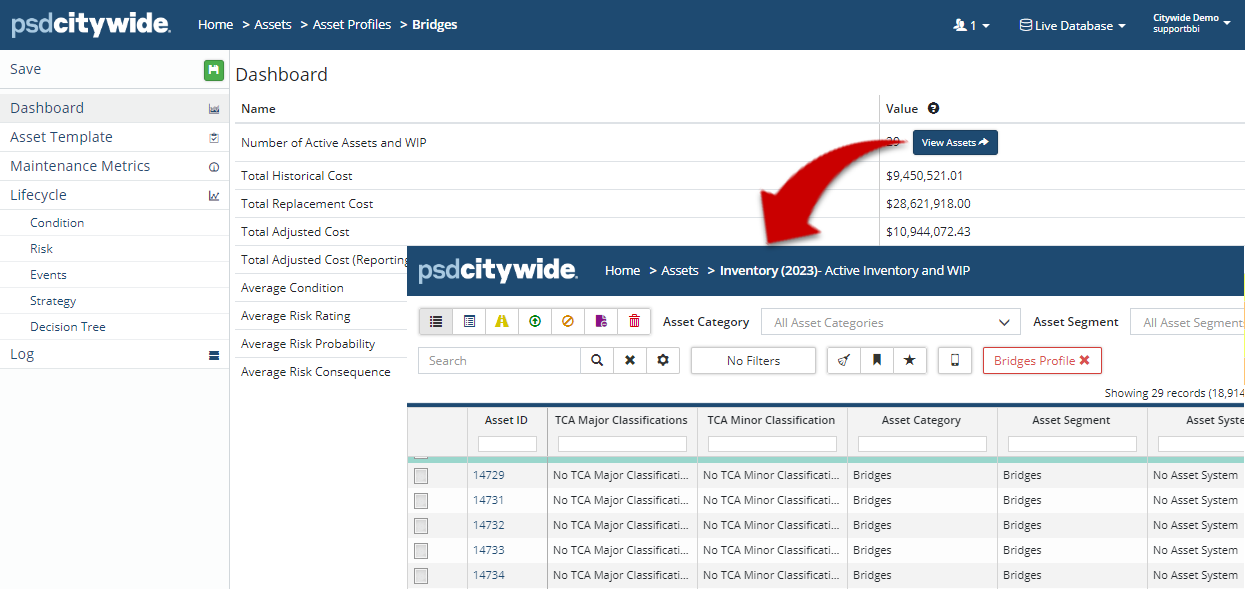Viewport: 1245px width, 589px height.
Task: Tick the checkbox for asset 14734
Action: tap(421, 576)
